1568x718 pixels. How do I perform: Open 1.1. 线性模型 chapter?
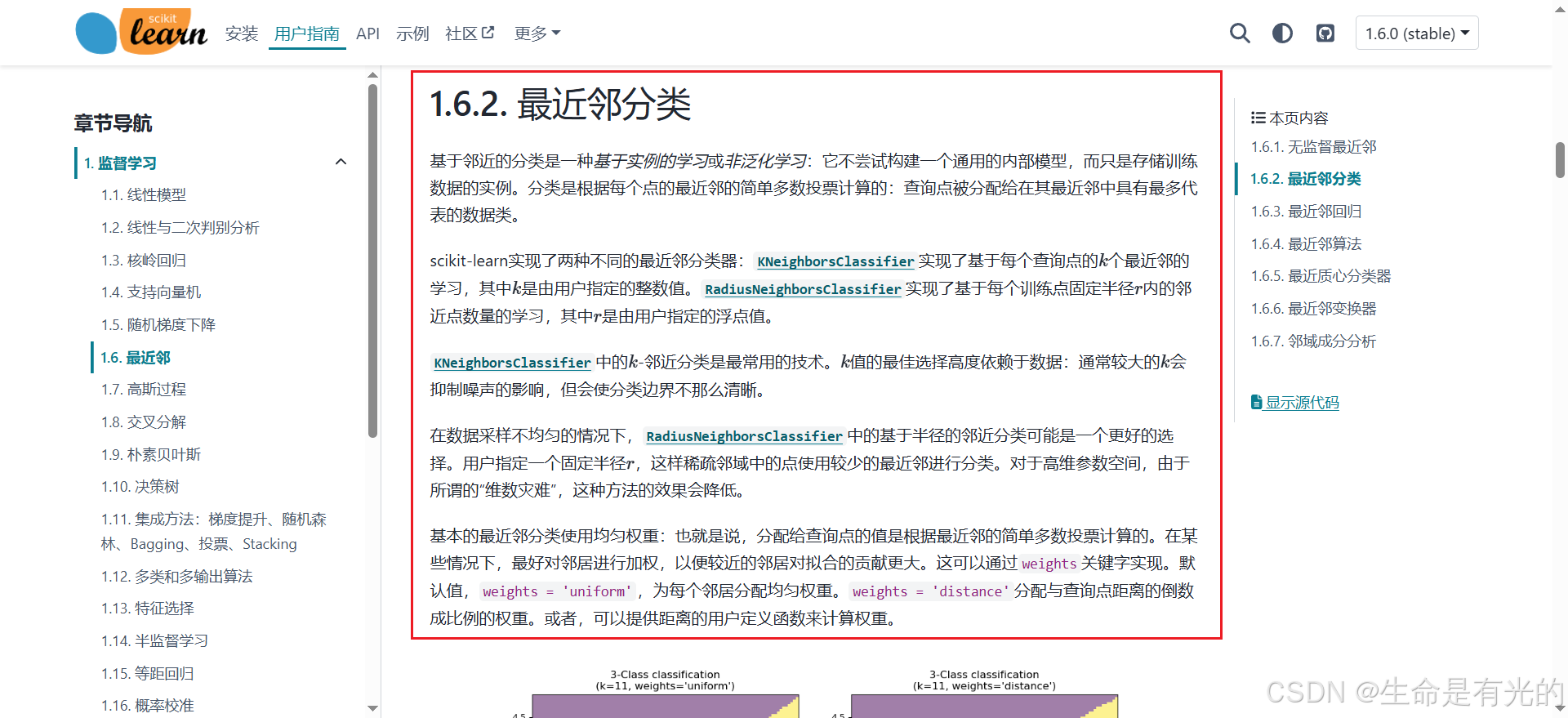[144, 195]
